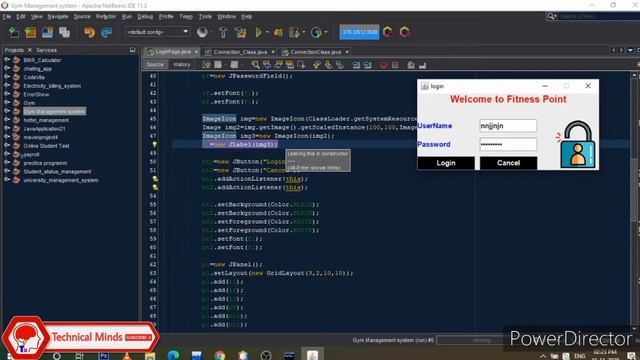Screen dimensions: 640x360
Task: Open the default config dropdown
Action: [x=157, y=32]
